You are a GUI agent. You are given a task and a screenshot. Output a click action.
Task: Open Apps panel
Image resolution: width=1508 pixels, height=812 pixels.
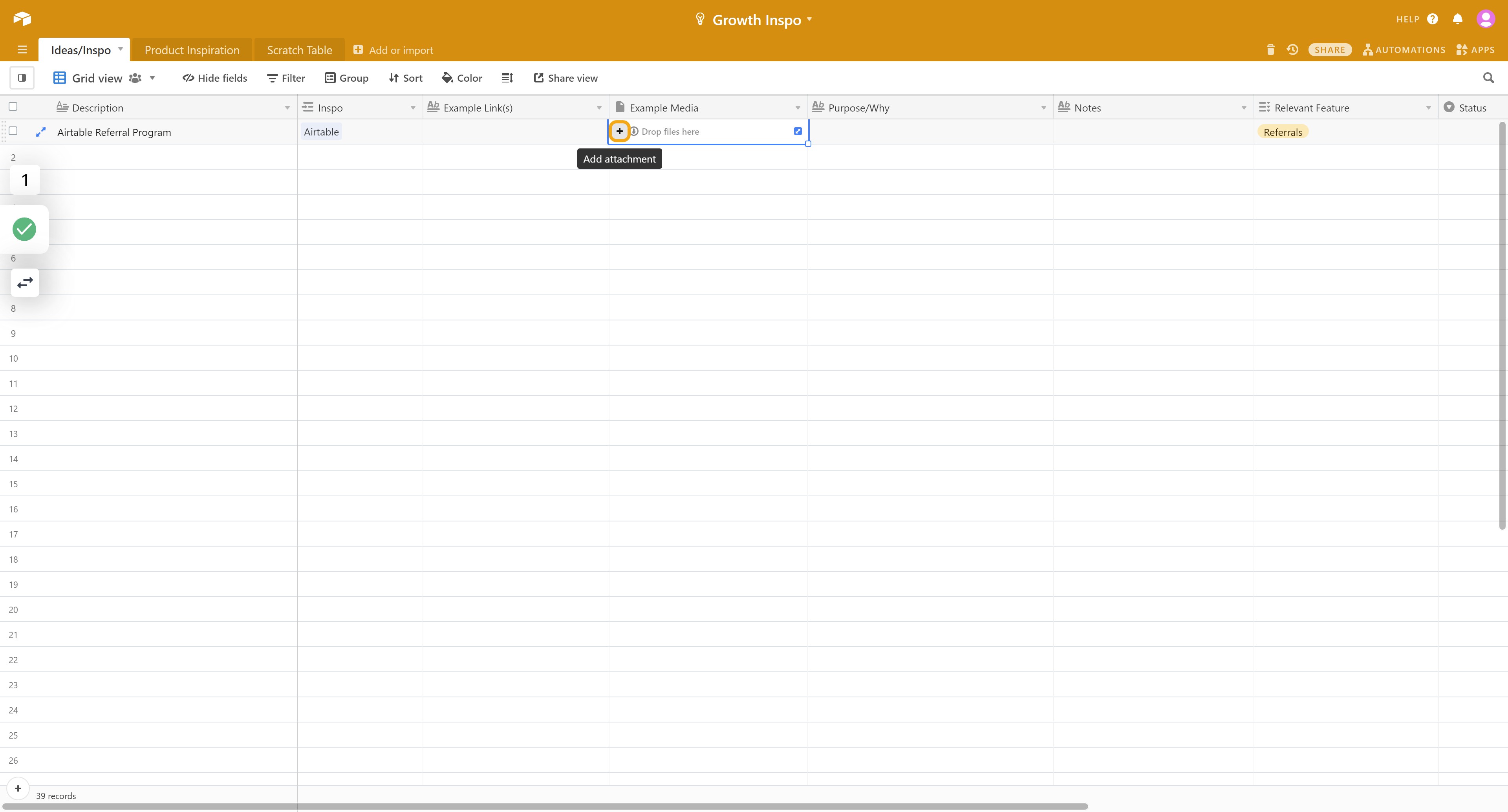pos(1475,50)
